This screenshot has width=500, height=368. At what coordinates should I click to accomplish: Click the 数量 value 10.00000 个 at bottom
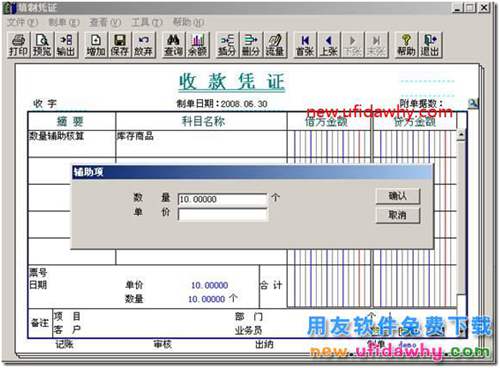213,299
